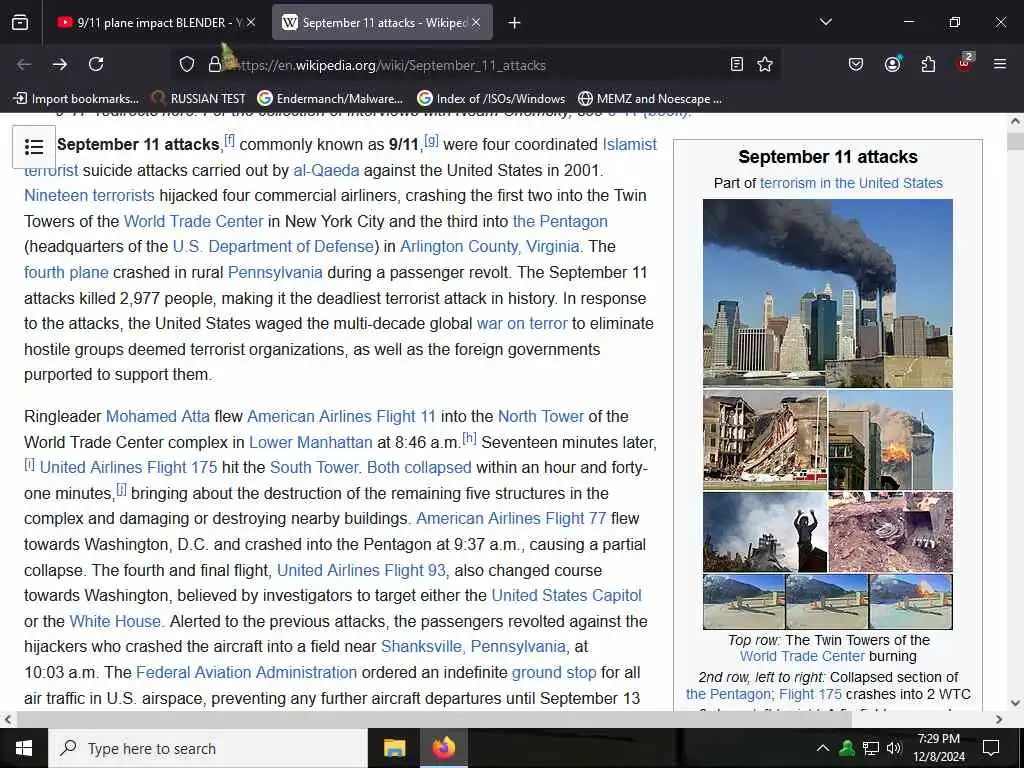1024x768 pixels.
Task: Open United Airlines Flight 175 link
Action: 128,468
